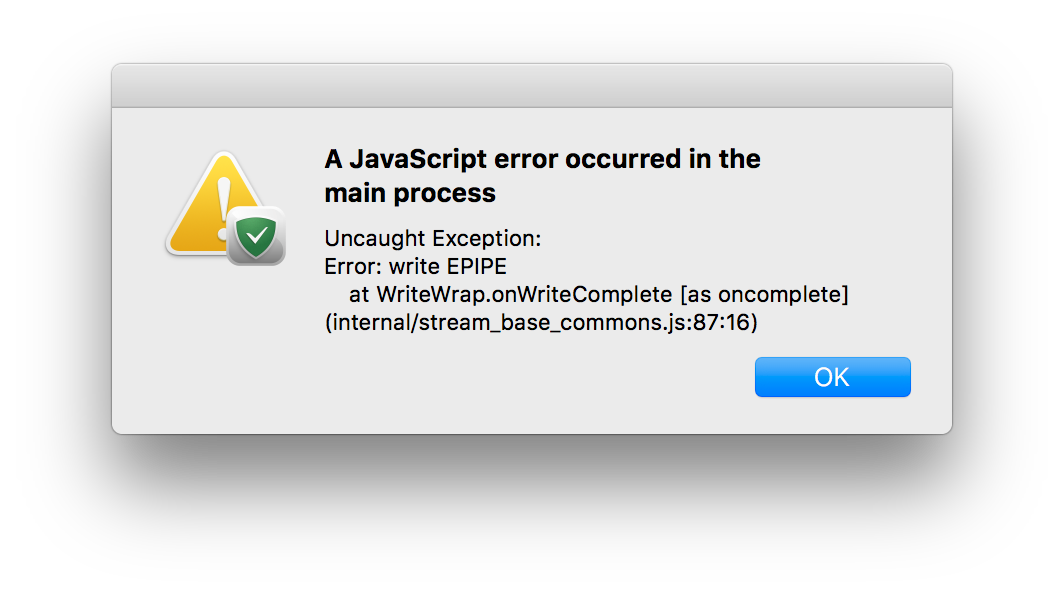Click the exclamation mark inside the warning triangle
This screenshot has width=1064, height=594.
[x=222, y=198]
